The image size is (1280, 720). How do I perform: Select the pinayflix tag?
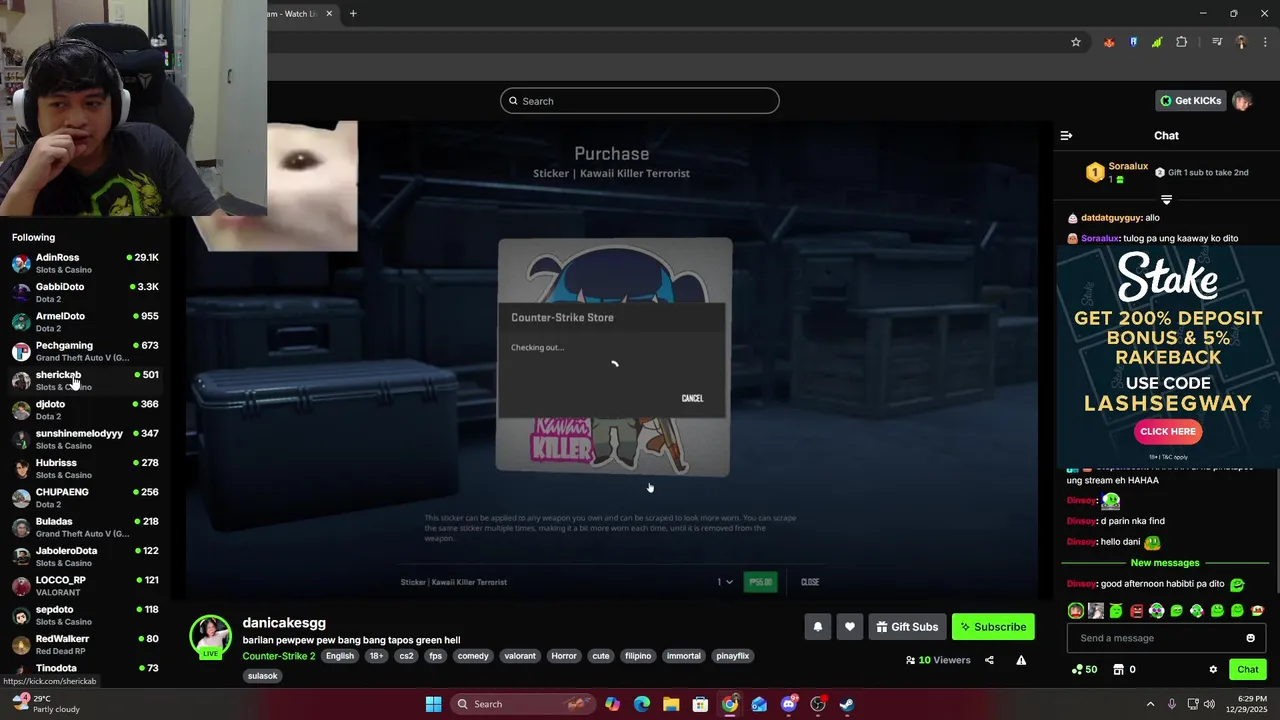(x=733, y=656)
